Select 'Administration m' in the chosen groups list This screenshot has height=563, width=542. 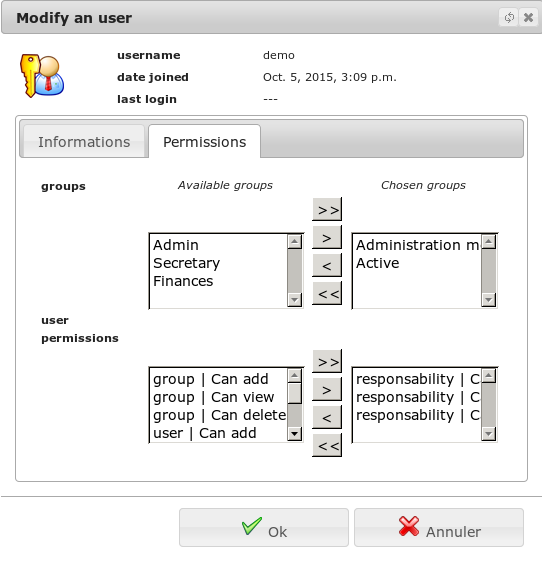pyautogui.click(x=417, y=245)
